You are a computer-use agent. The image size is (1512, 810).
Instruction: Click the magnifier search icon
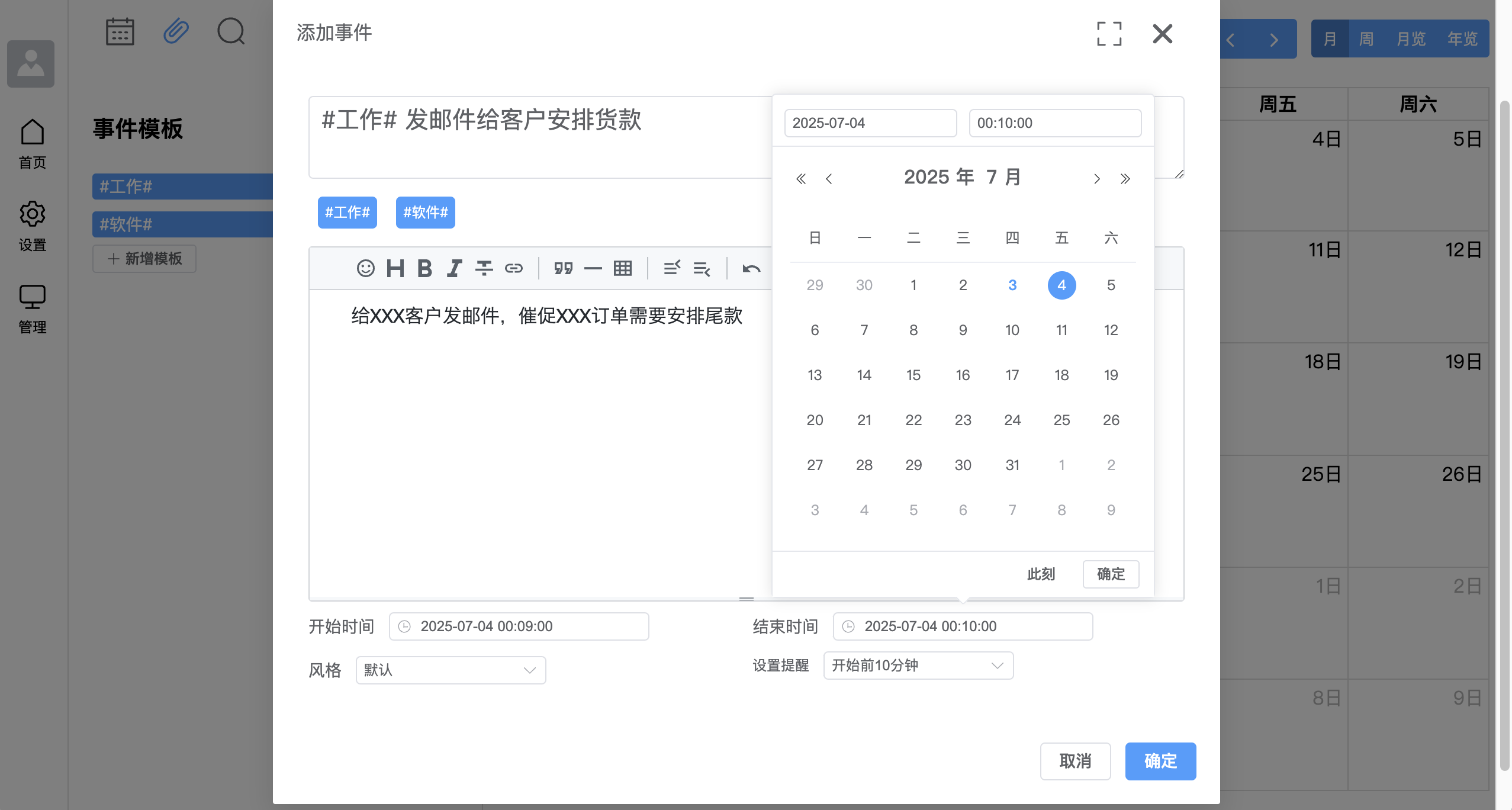click(231, 31)
